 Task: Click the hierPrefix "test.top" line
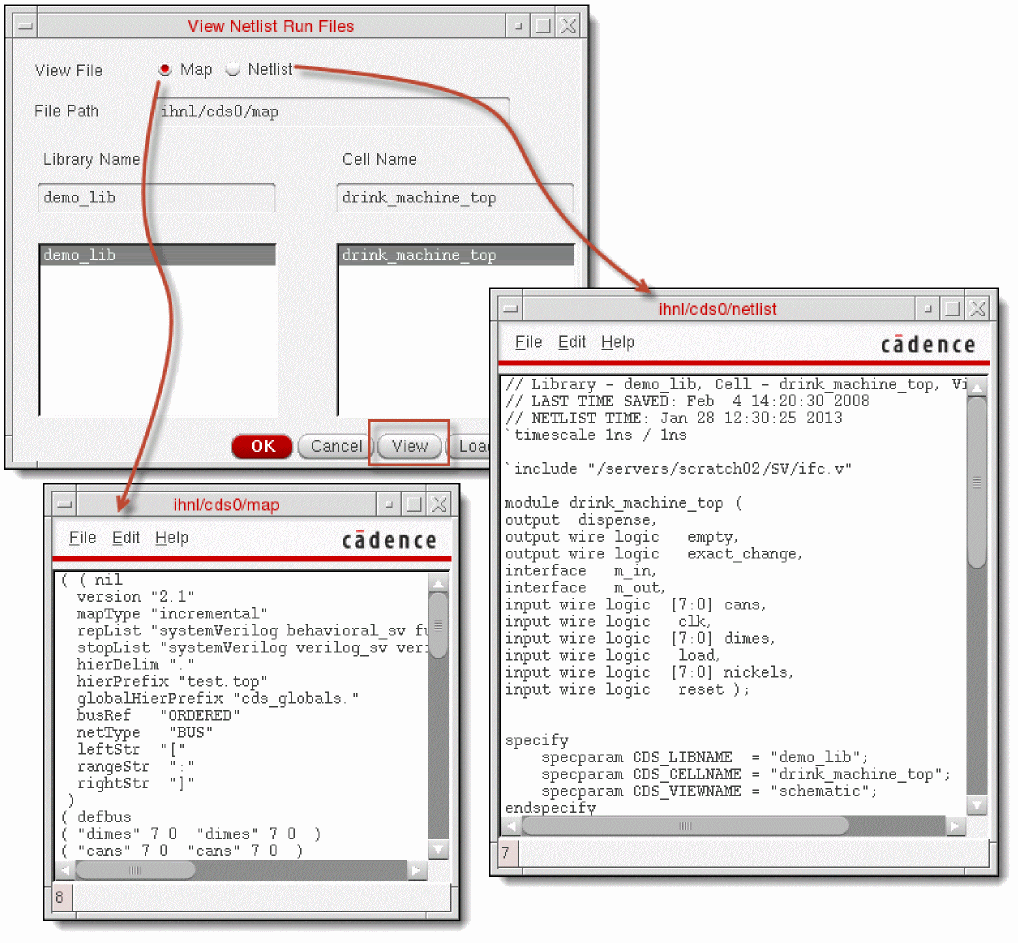coord(172,681)
